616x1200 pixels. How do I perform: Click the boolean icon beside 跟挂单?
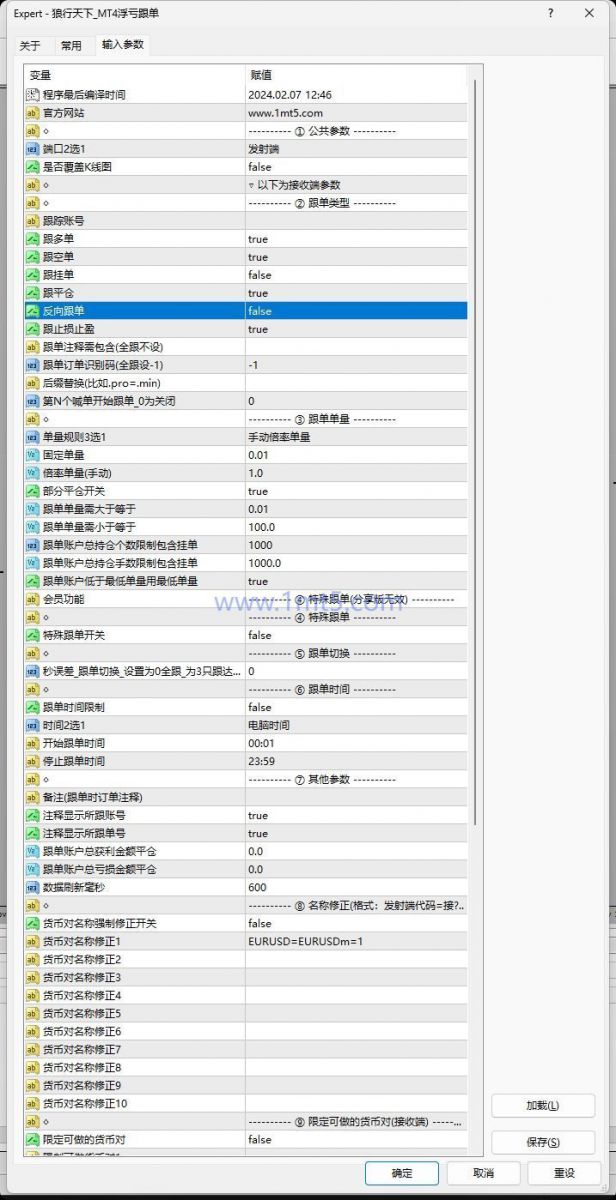(32, 275)
